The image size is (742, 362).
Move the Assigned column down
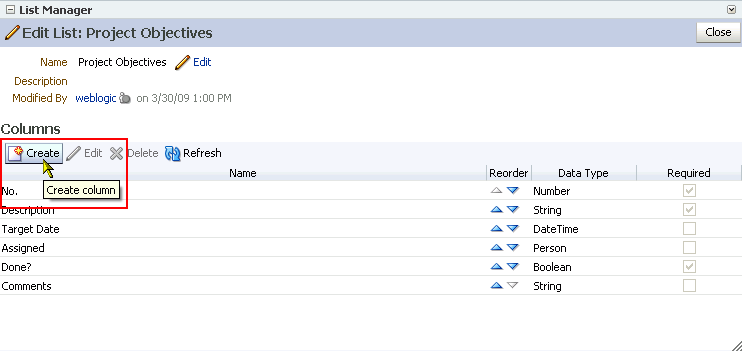click(x=512, y=247)
